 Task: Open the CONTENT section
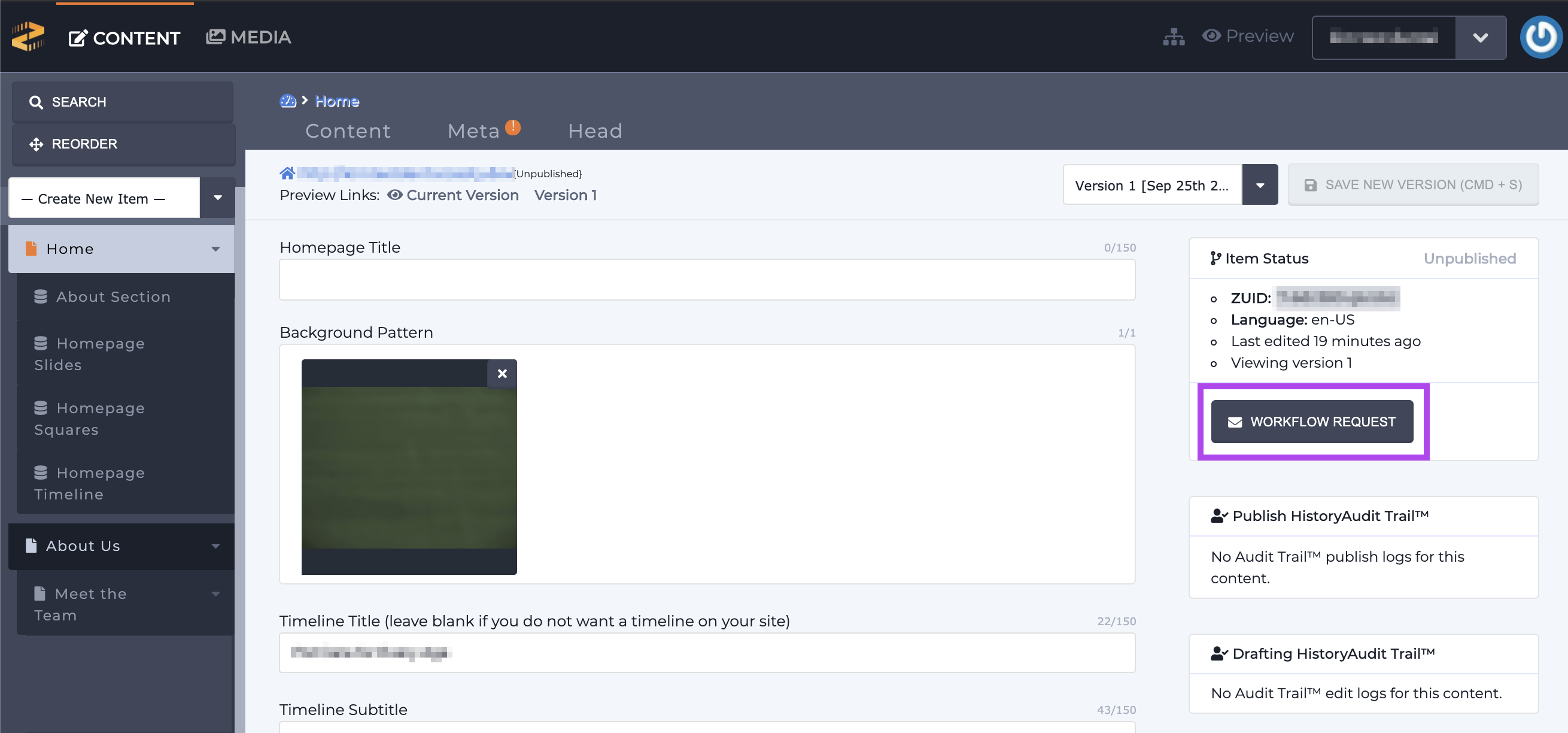(124, 38)
